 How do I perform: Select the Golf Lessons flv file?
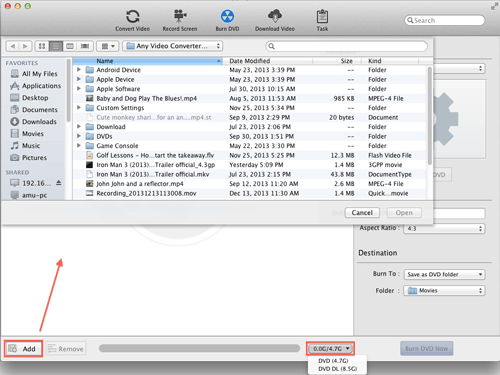click(x=249, y=155)
